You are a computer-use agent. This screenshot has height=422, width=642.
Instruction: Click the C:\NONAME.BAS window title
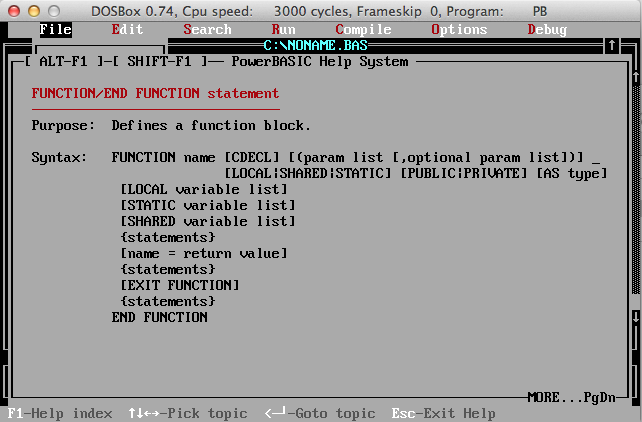pyautogui.click(x=315, y=45)
